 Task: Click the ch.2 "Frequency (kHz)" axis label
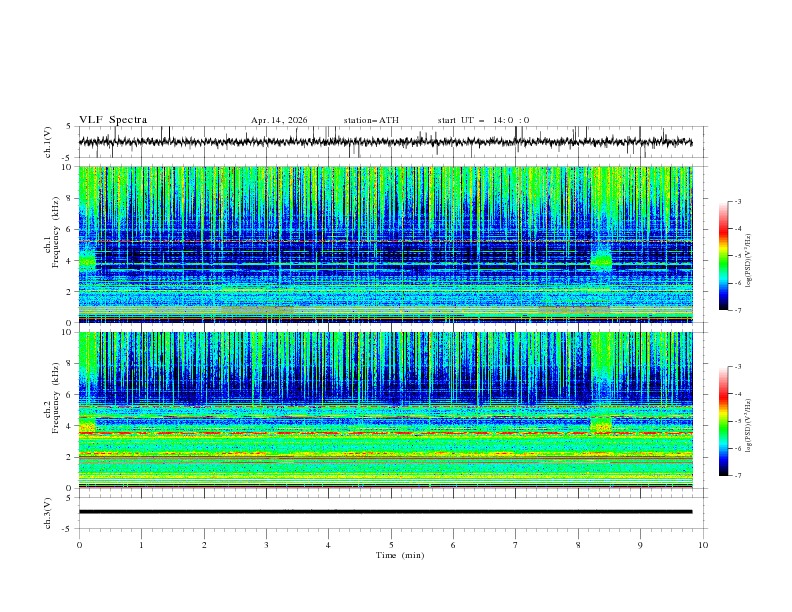click(x=56, y=398)
